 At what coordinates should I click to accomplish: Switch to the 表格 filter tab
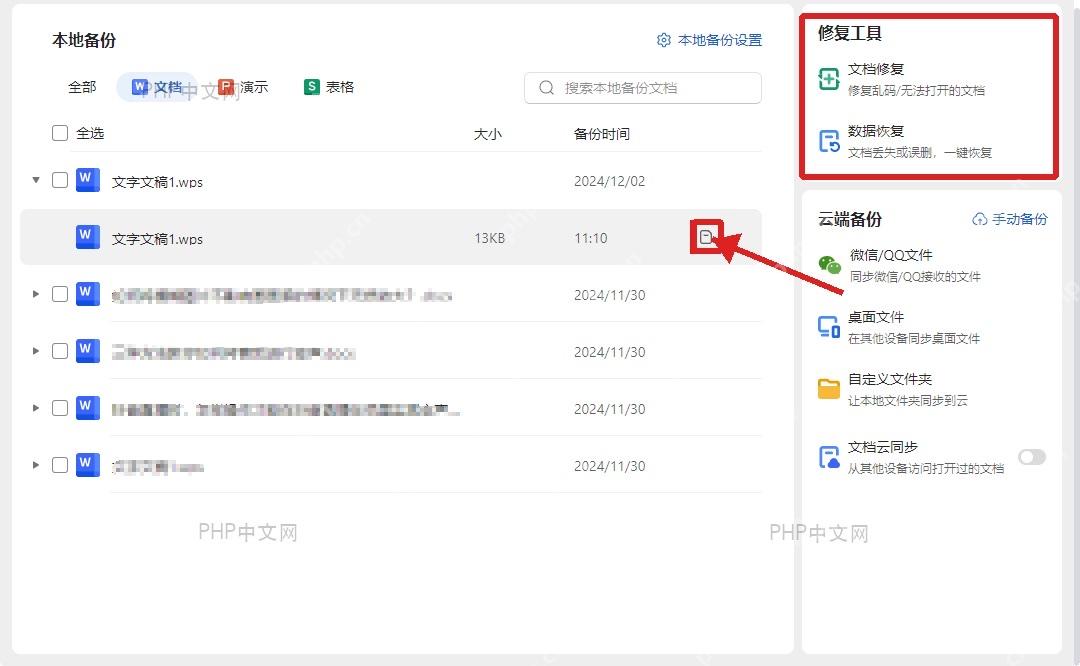point(329,87)
